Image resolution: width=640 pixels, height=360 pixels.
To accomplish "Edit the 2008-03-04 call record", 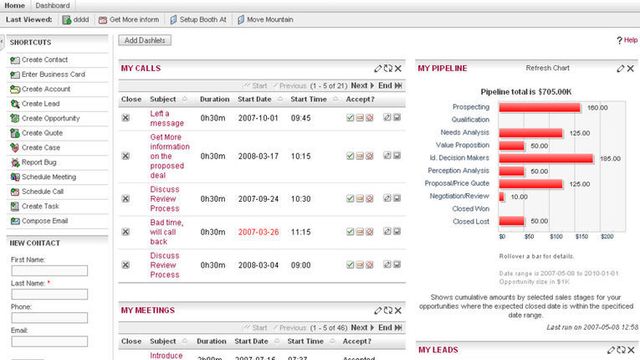I will [x=387, y=265].
